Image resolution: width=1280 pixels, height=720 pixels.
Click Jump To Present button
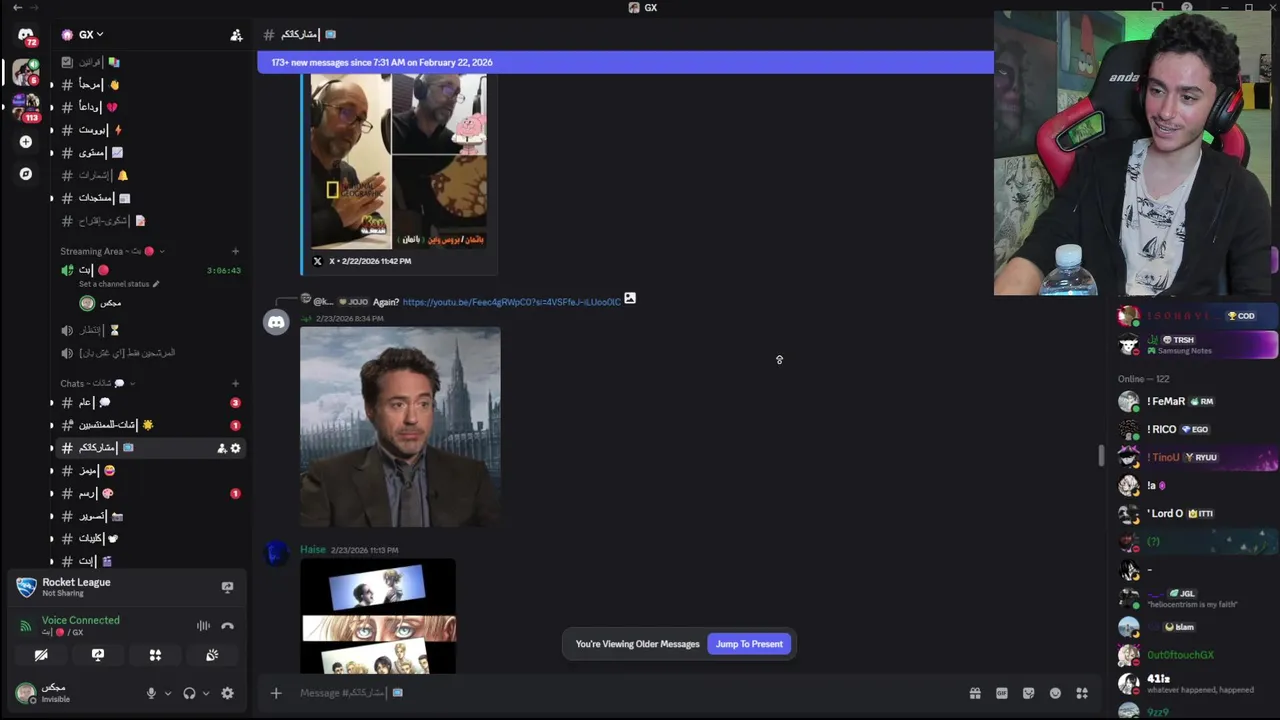point(749,644)
